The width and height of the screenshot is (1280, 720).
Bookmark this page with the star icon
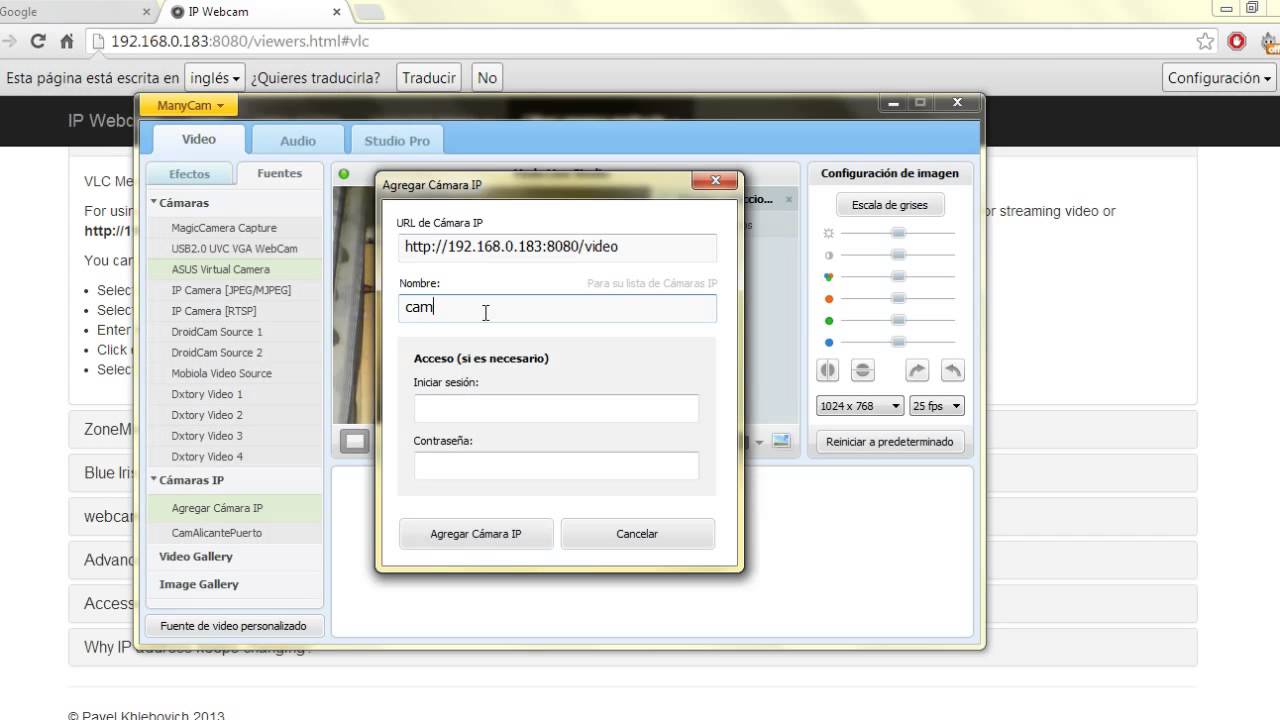(x=1205, y=41)
